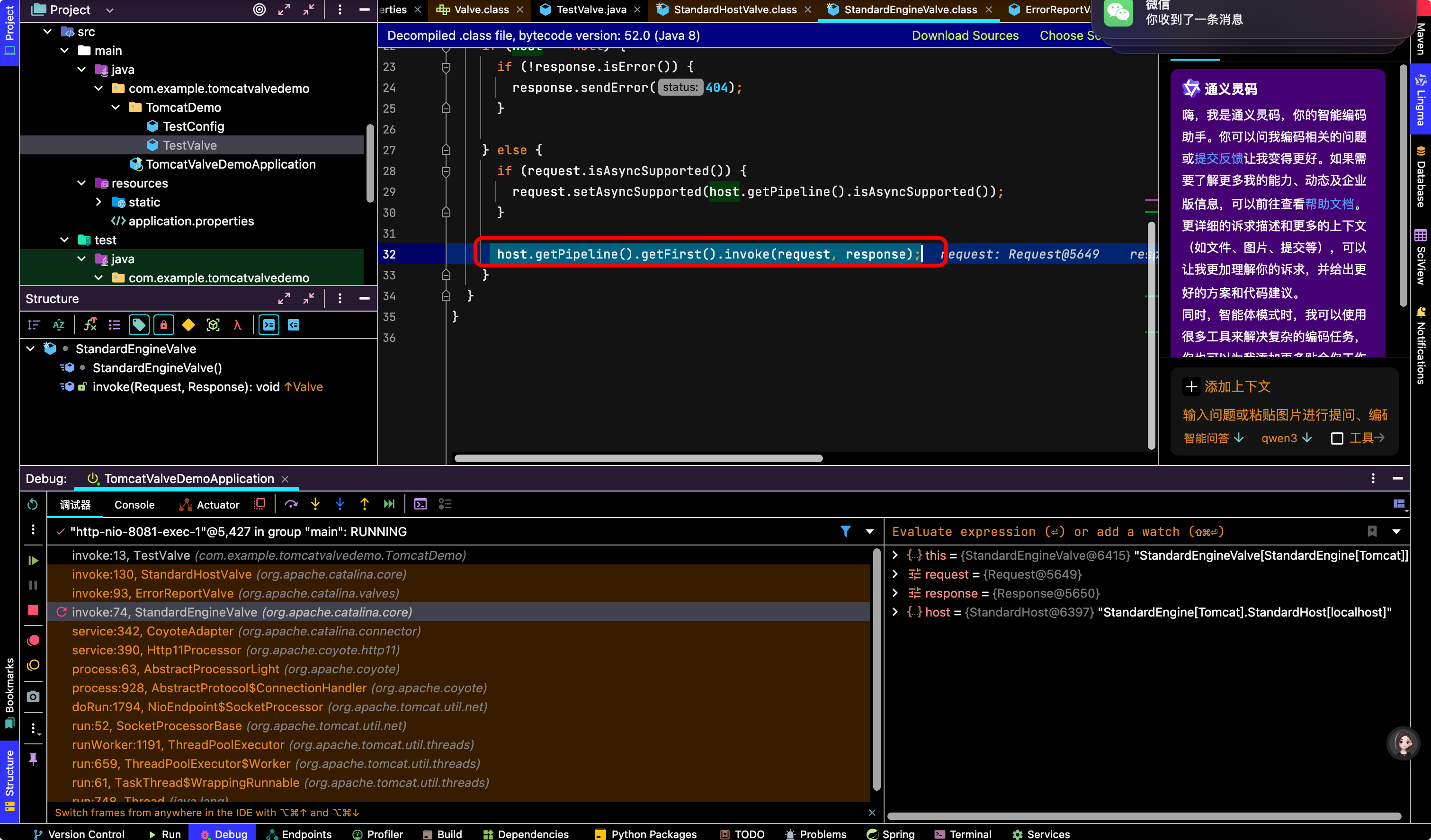Viewport: 1431px width, 840px height.
Task: Collapse the TomcatDemo folder
Action: tap(116, 107)
